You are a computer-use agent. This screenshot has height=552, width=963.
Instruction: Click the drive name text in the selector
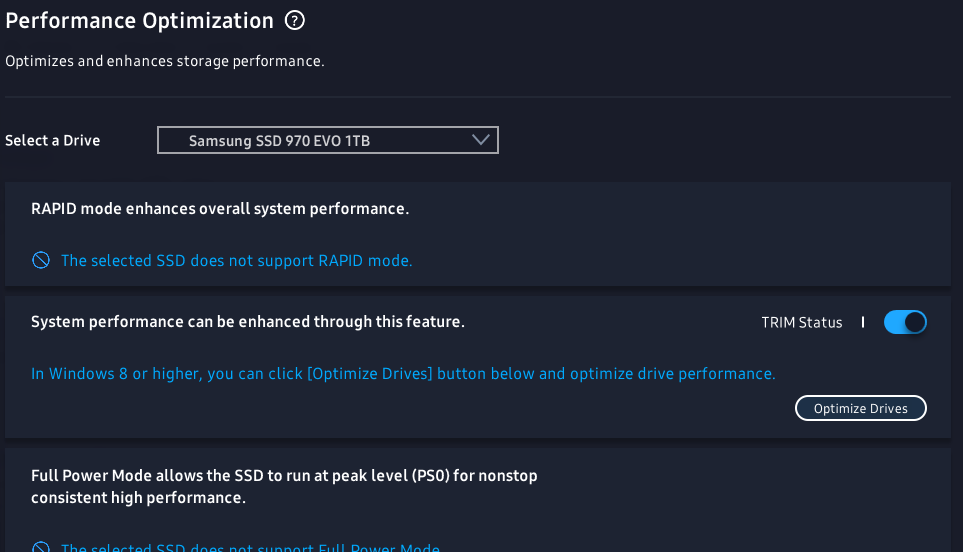(x=279, y=141)
